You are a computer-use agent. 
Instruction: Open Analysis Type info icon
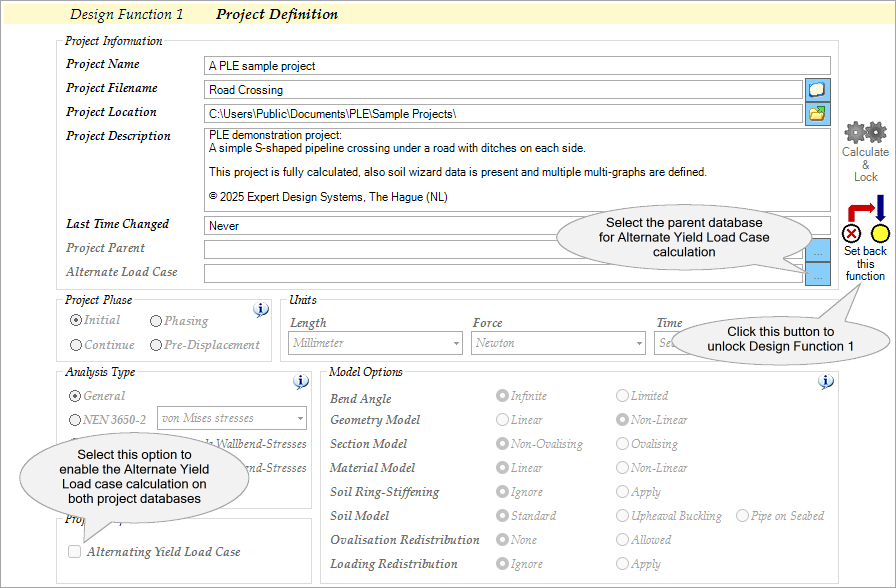coord(301,382)
